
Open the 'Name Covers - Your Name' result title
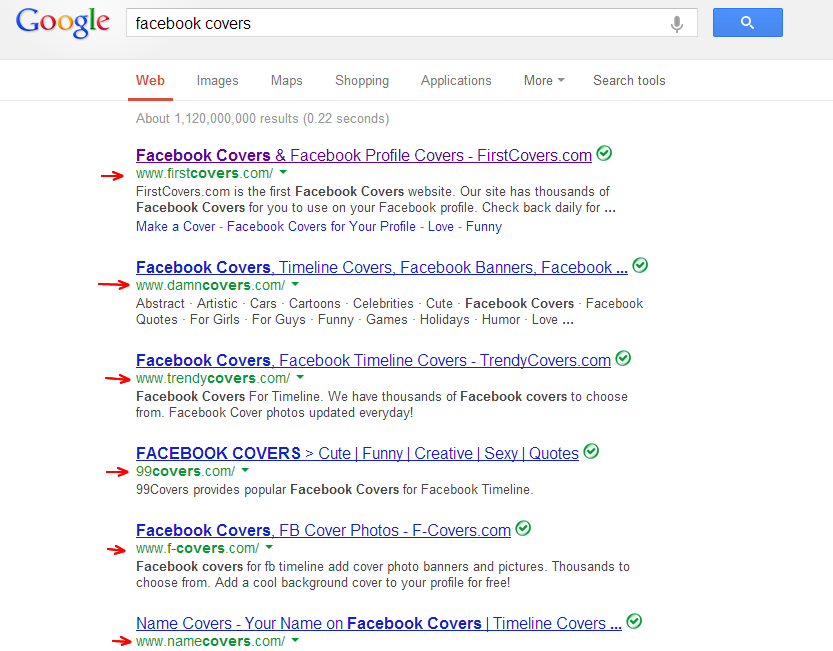pos(379,623)
